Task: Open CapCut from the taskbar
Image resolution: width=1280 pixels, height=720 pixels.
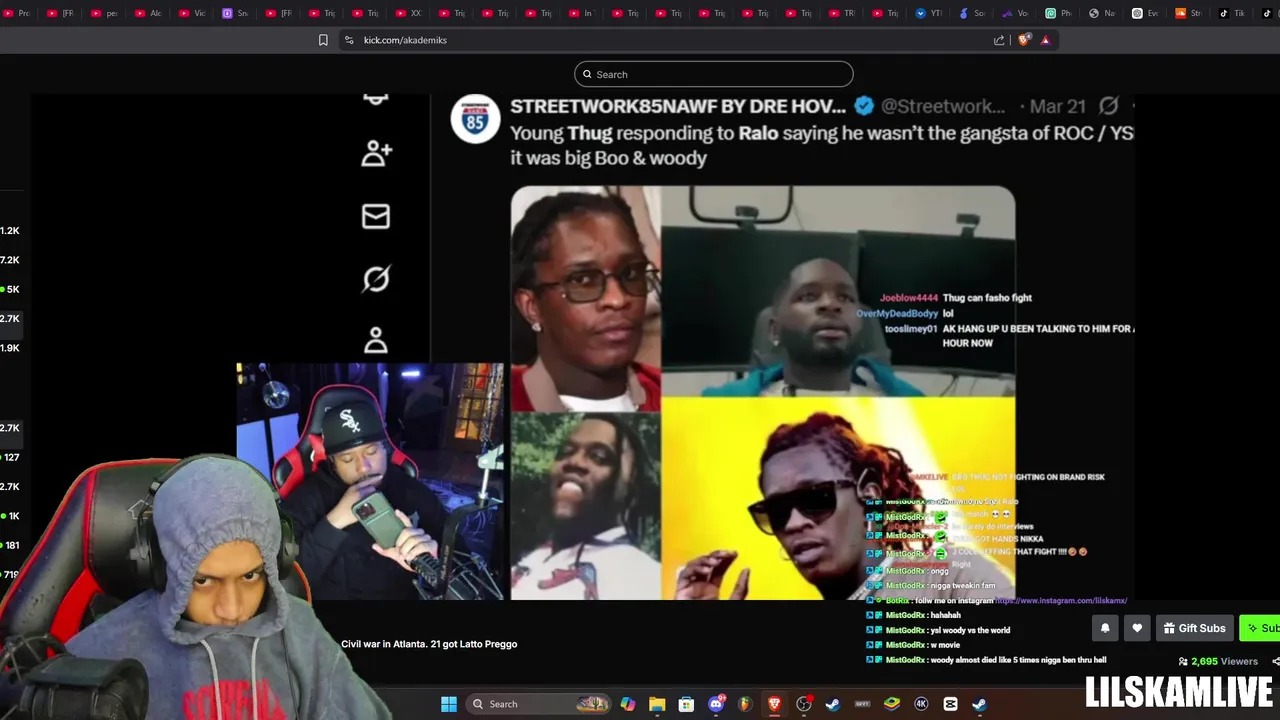Action: click(950, 704)
